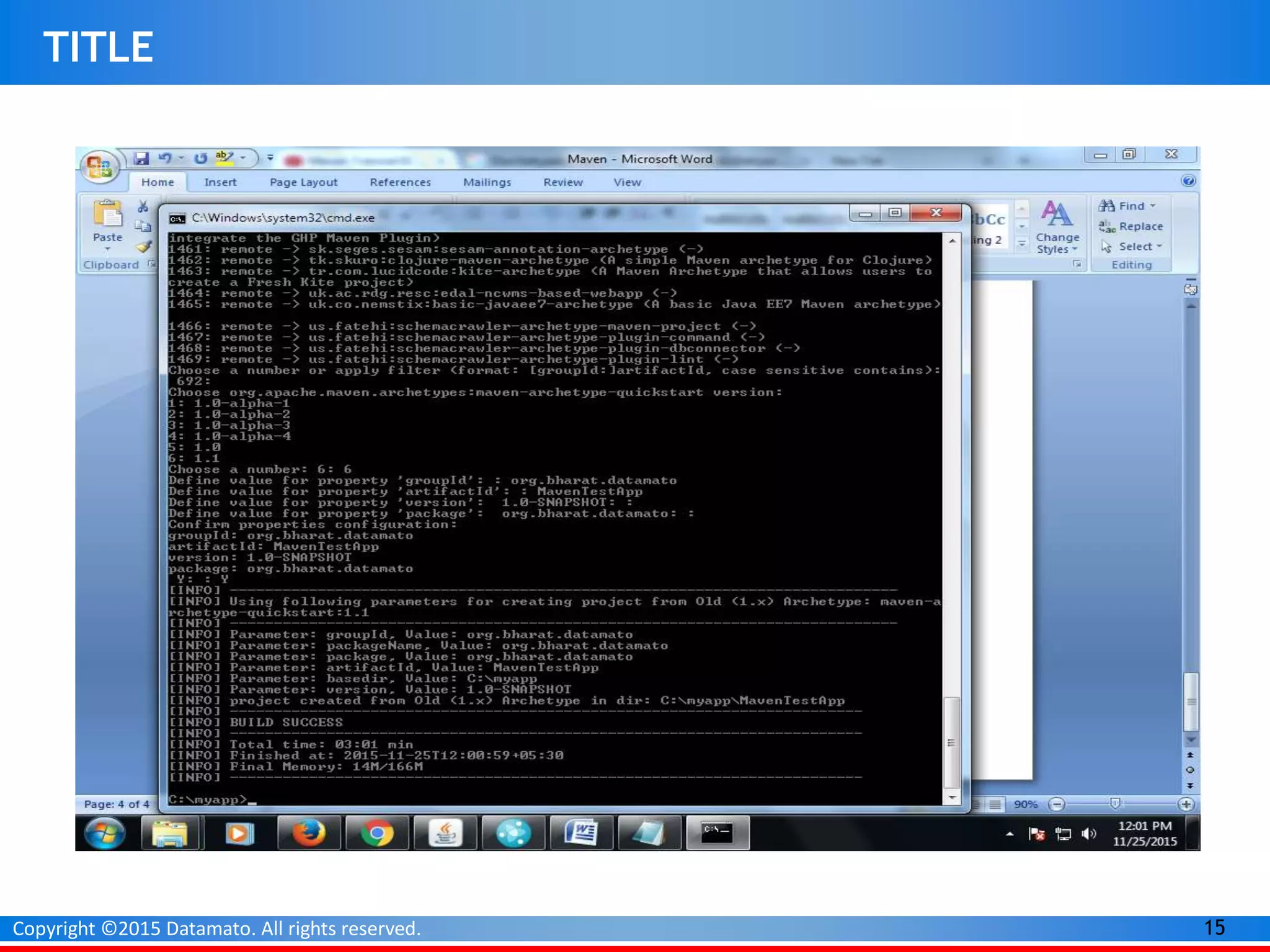The width and height of the screenshot is (1270, 952).
Task: Open Word Help question mark icon
Action: 1188,181
